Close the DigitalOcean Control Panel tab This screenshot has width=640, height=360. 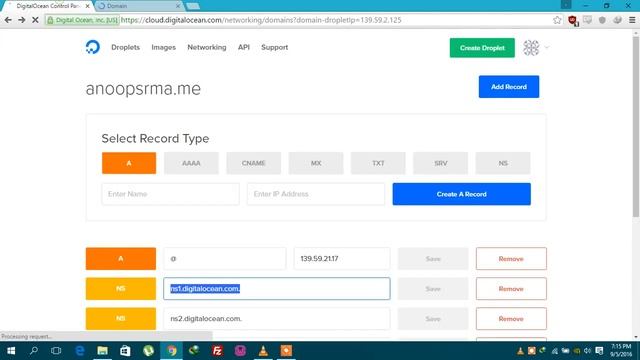coord(87,6)
